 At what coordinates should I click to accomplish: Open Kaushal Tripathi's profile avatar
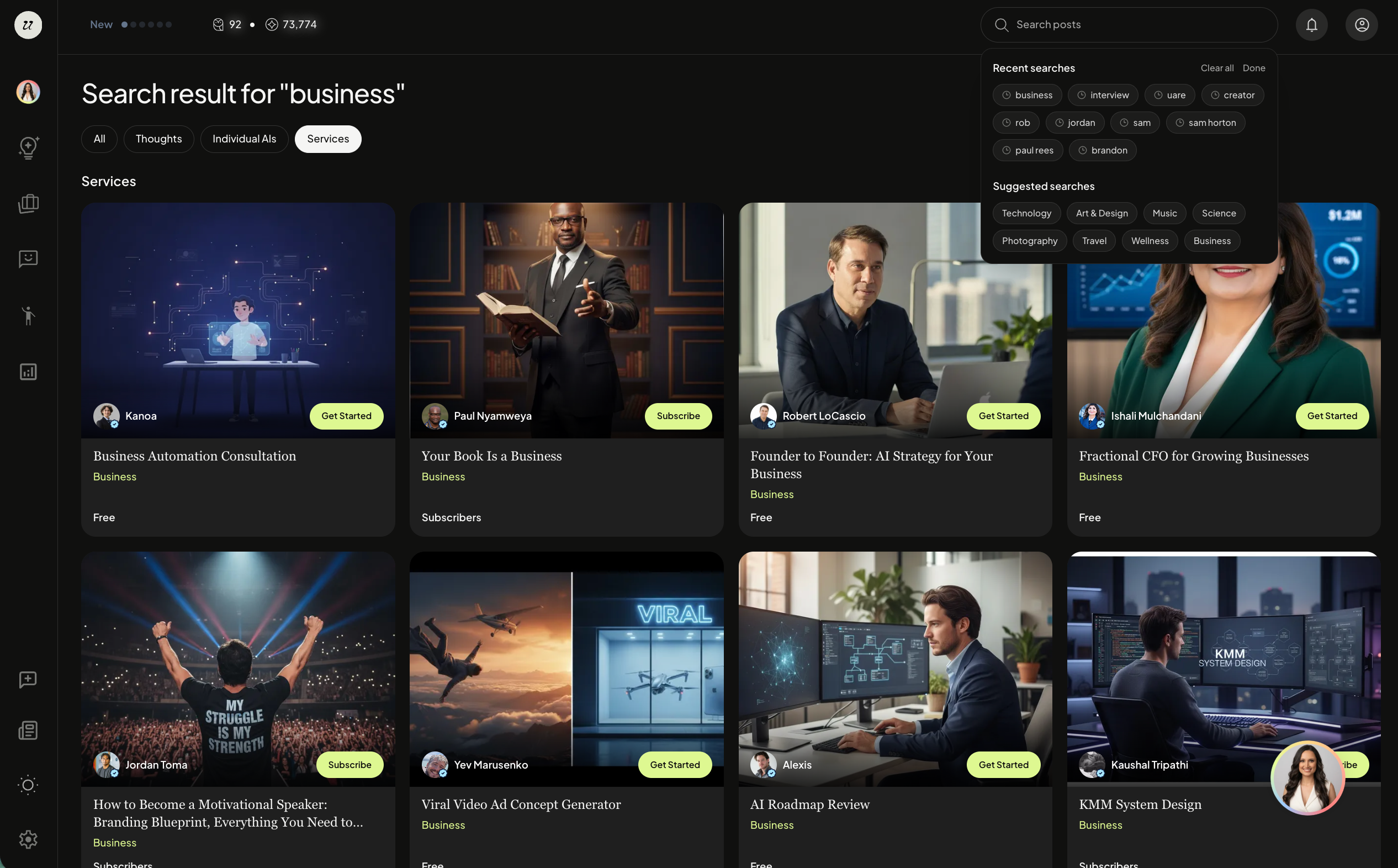point(1092,765)
